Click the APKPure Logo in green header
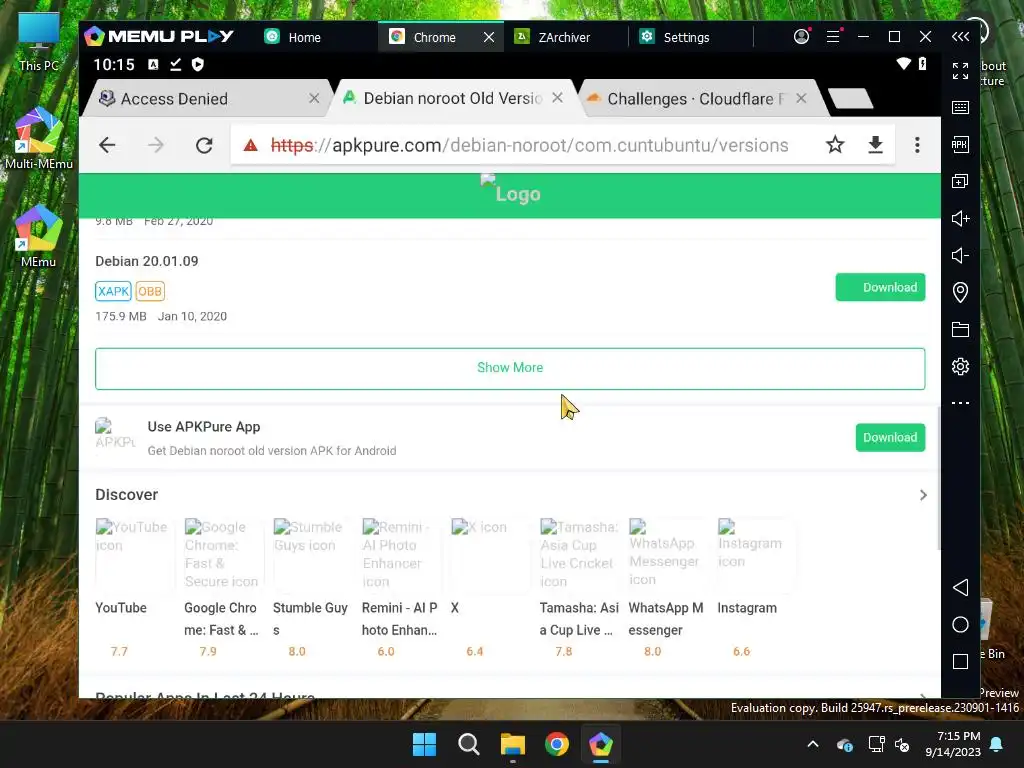Viewport: 1024px width, 768px height. 511,191
